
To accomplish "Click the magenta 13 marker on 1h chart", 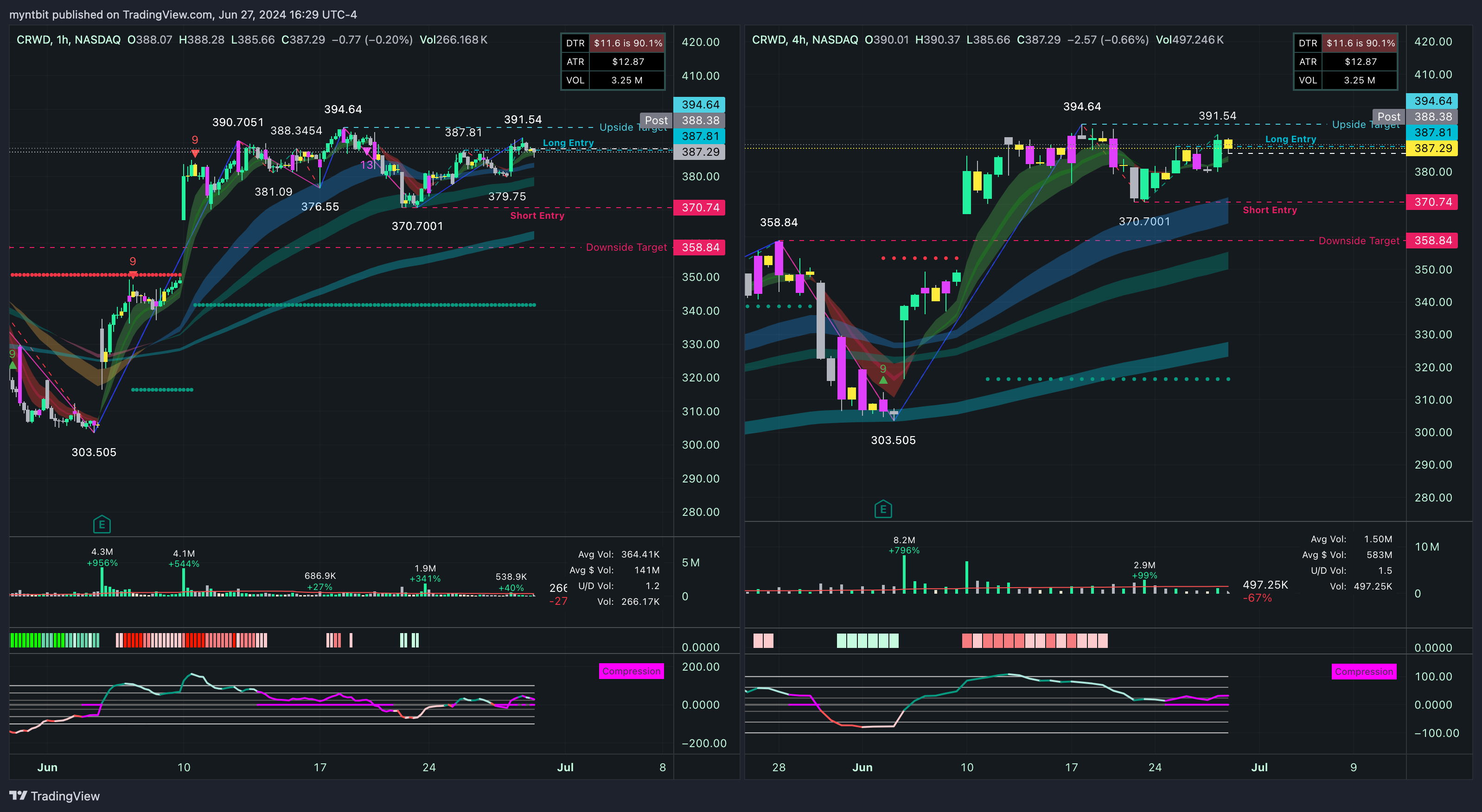I will coord(366,165).
